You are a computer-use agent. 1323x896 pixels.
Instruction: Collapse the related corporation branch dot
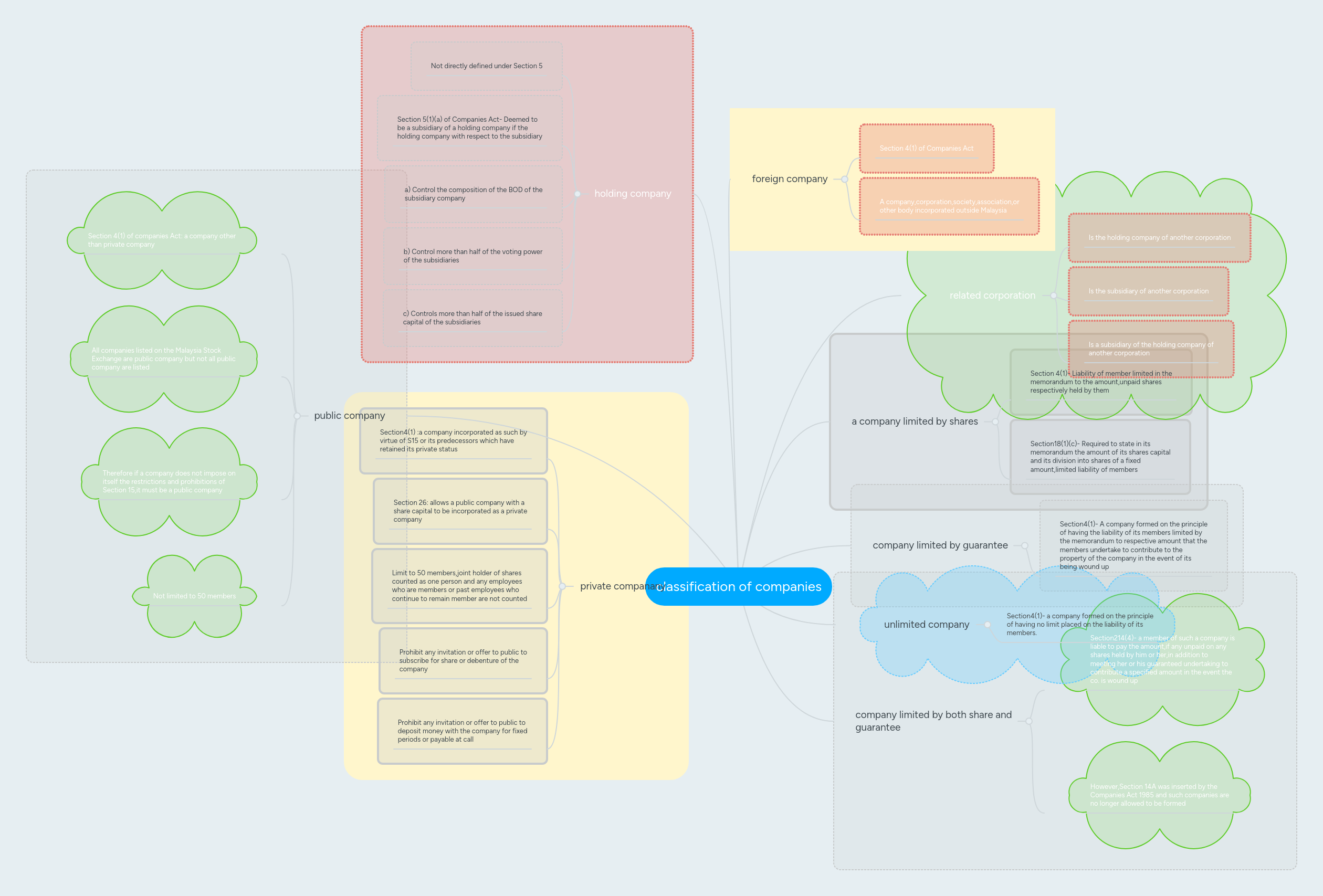pyautogui.click(x=1053, y=295)
